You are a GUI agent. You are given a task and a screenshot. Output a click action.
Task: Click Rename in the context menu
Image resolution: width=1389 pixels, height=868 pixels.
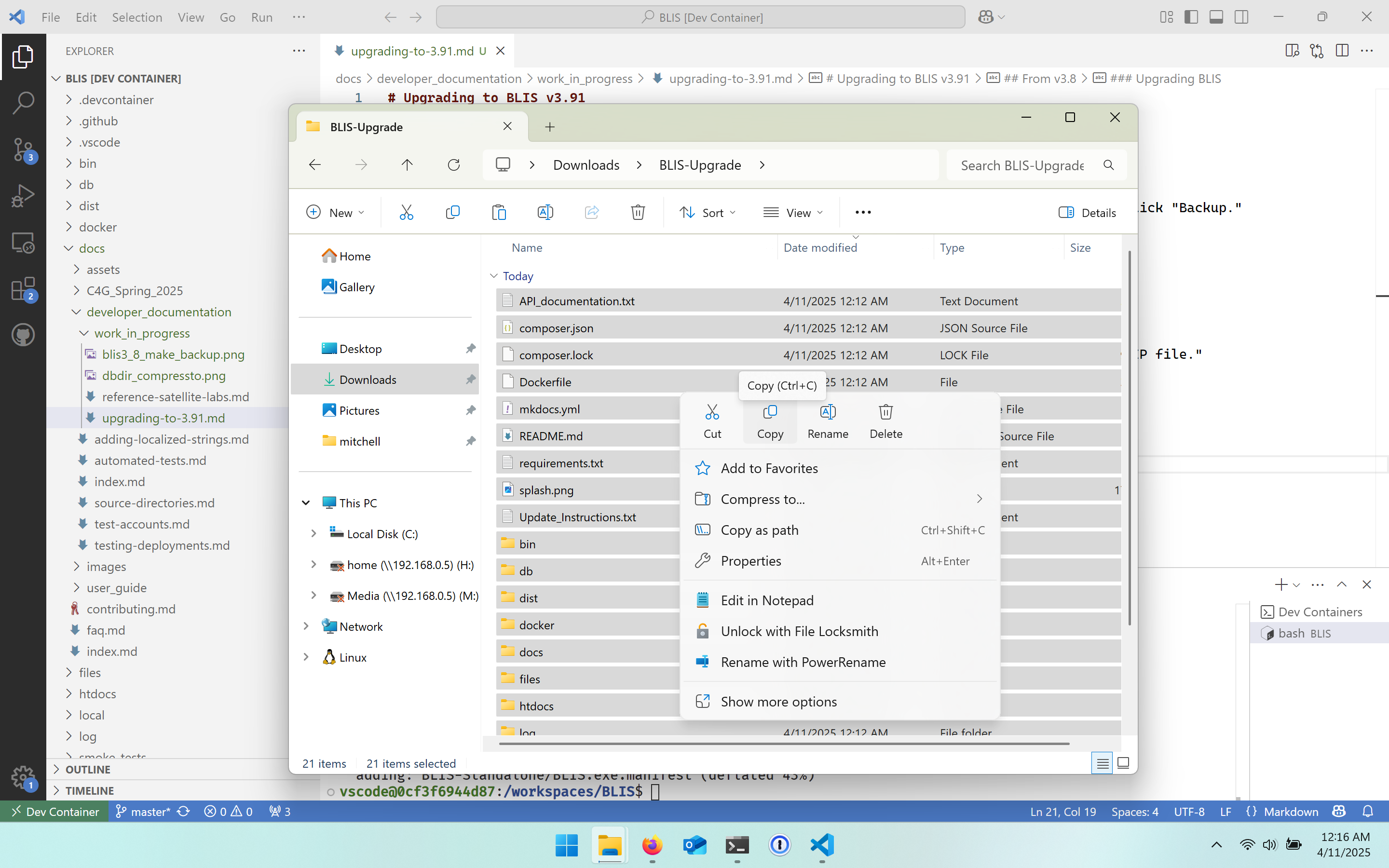click(x=828, y=421)
